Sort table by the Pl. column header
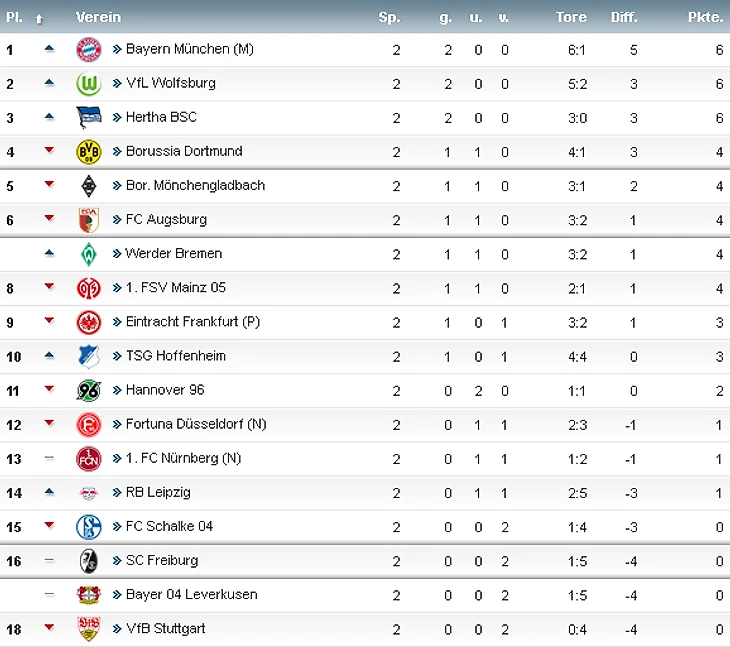 12,17
